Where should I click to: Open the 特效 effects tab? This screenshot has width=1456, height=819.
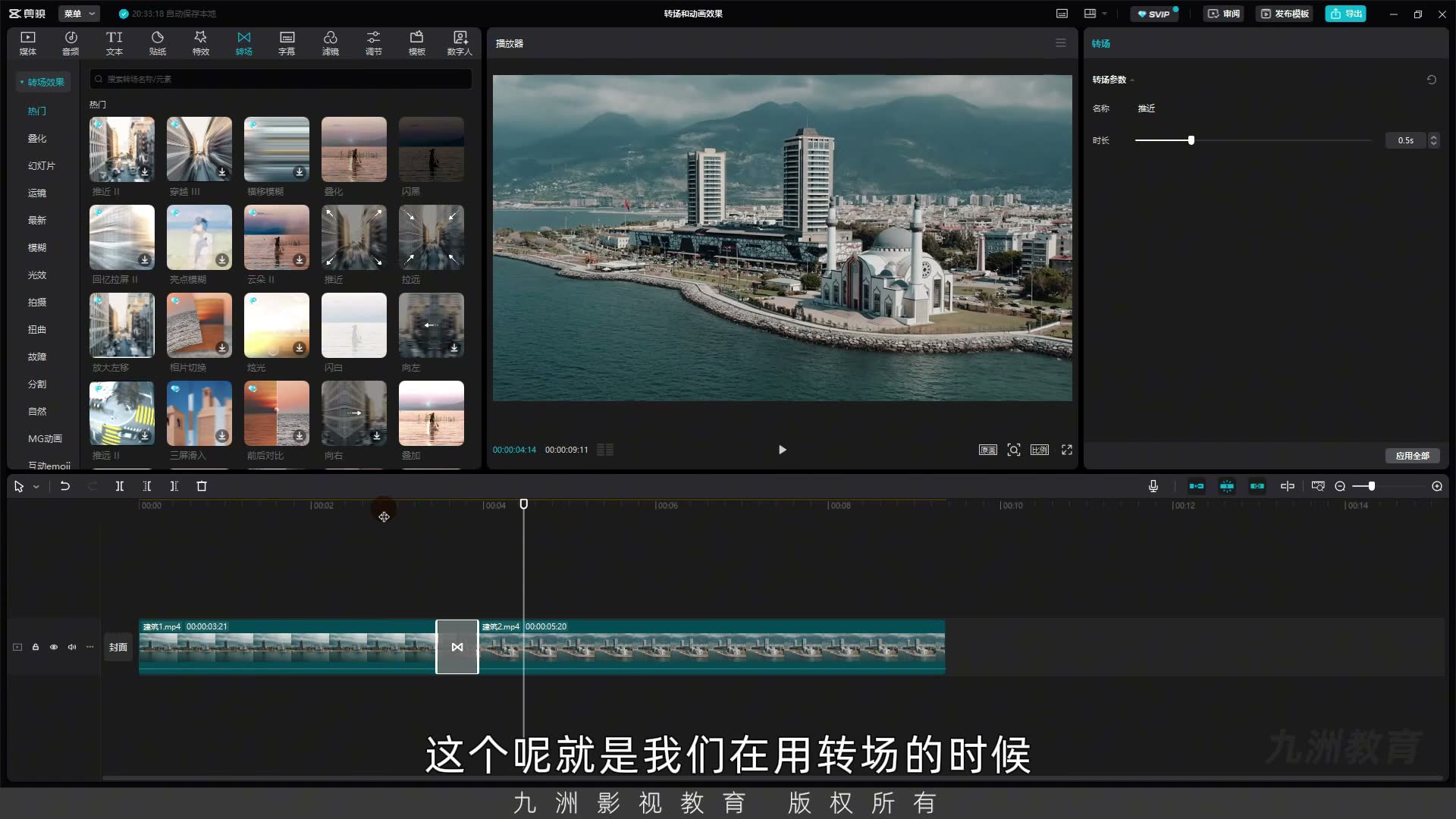(201, 43)
